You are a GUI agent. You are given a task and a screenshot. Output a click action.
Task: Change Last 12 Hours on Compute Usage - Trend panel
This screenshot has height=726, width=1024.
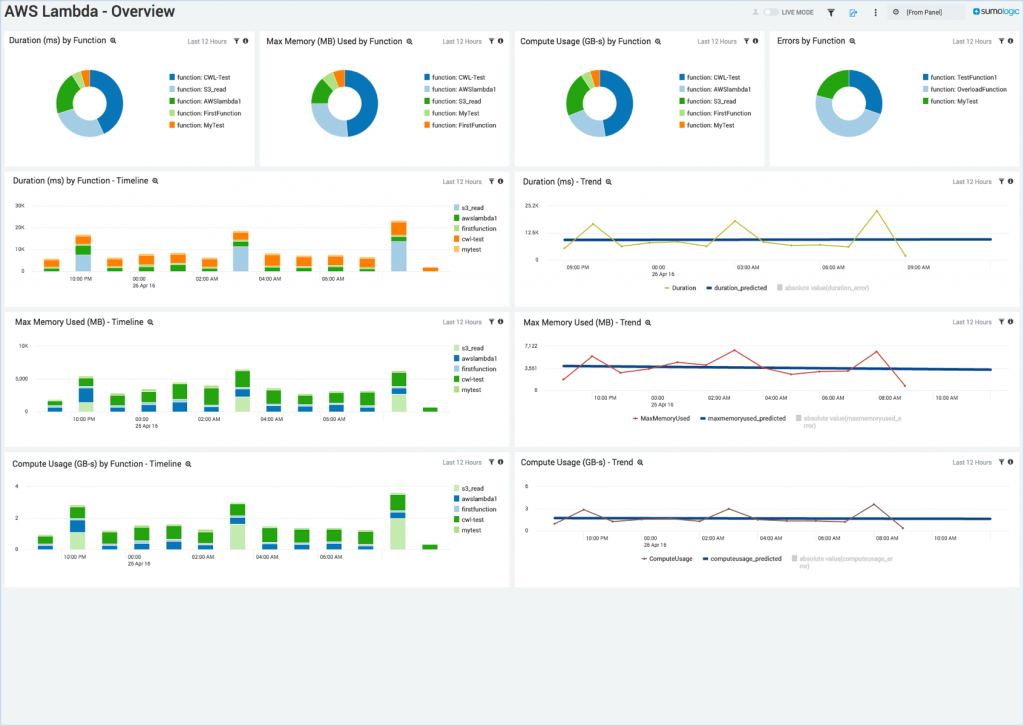[972, 463]
